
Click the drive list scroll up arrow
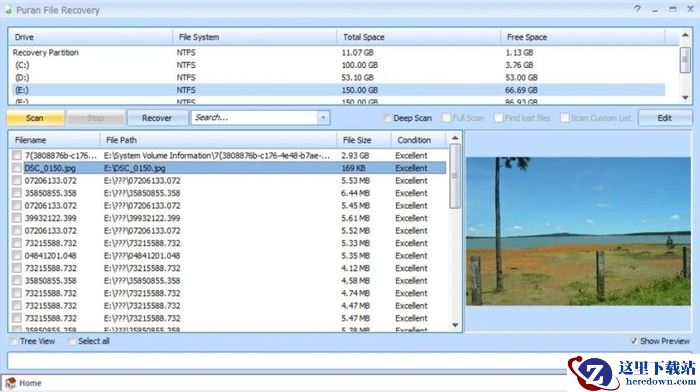click(685, 35)
